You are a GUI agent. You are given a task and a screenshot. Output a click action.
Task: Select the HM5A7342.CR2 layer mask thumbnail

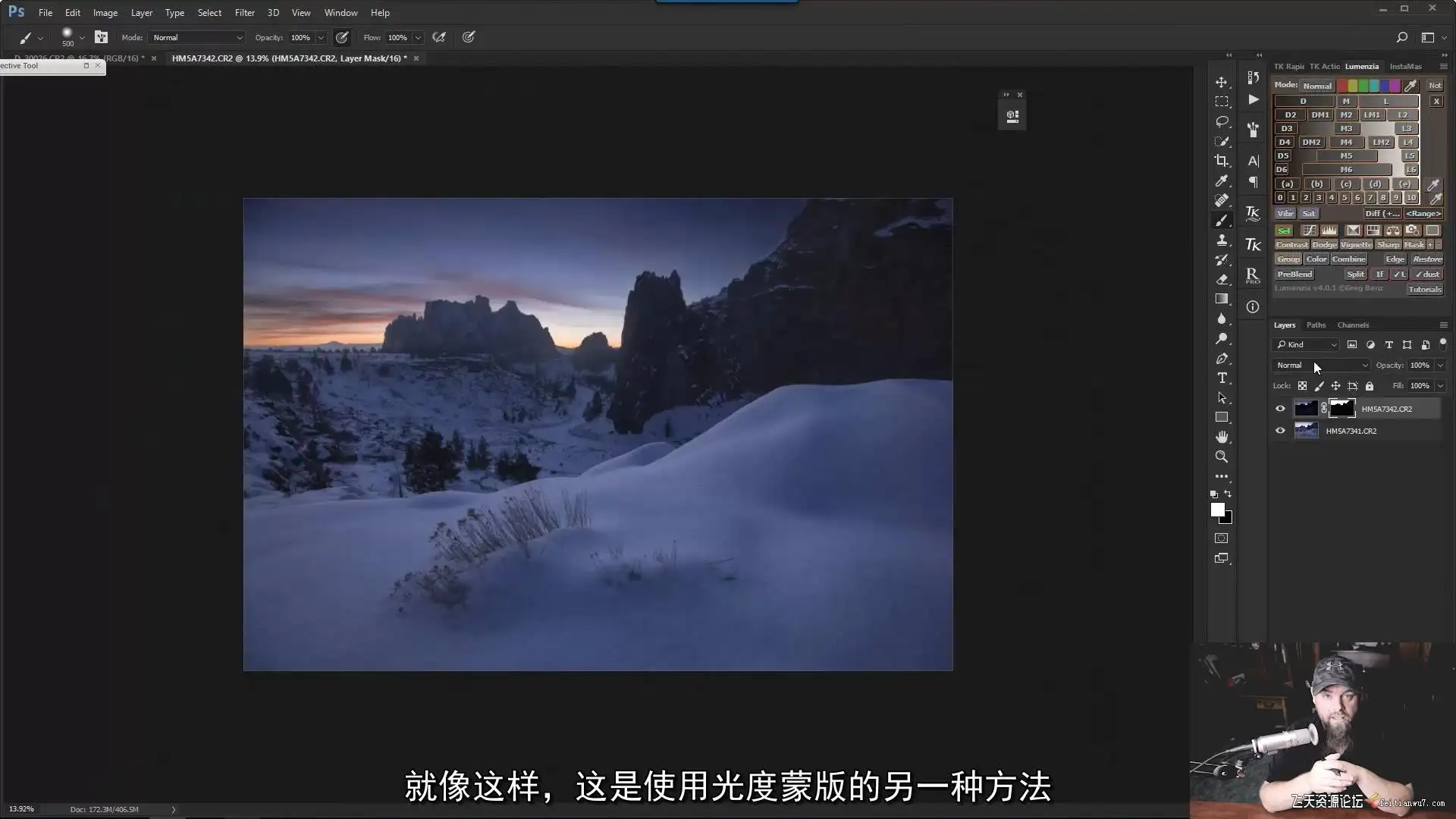[1341, 409]
